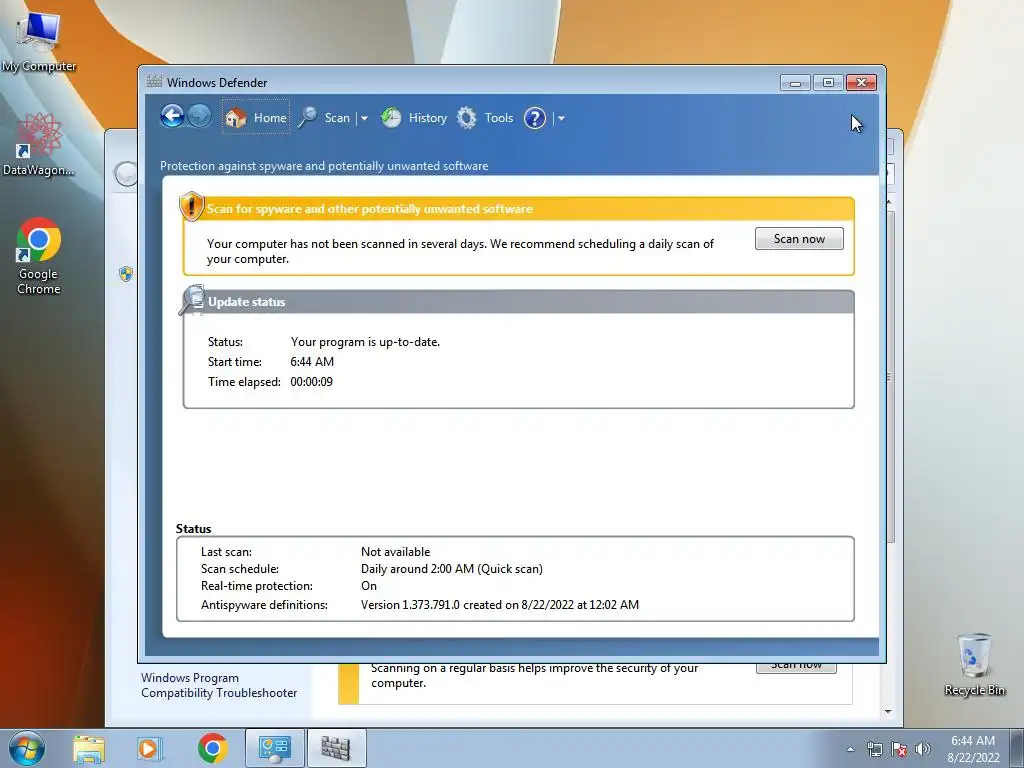The width and height of the screenshot is (1024, 768).
Task: Open Windows Media Player from the taskbar
Action: [150, 748]
